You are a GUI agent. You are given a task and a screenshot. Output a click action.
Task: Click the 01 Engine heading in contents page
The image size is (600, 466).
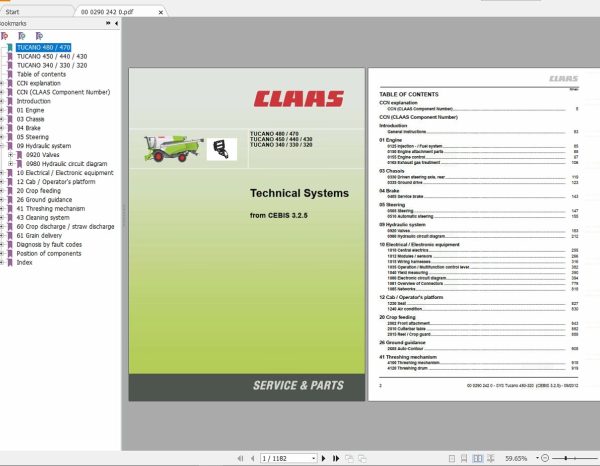coord(390,140)
